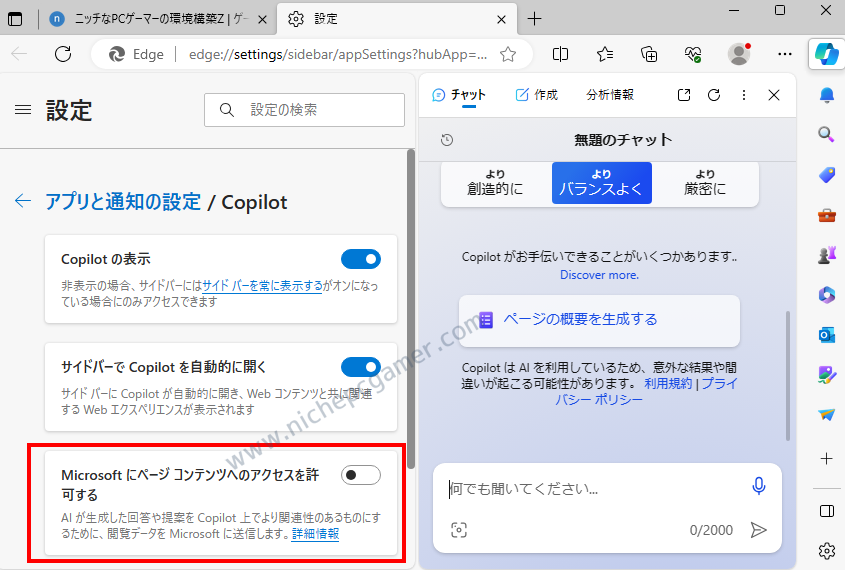Go back with the browser back arrow
Image resolution: width=845 pixels, height=570 pixels.
19,54
